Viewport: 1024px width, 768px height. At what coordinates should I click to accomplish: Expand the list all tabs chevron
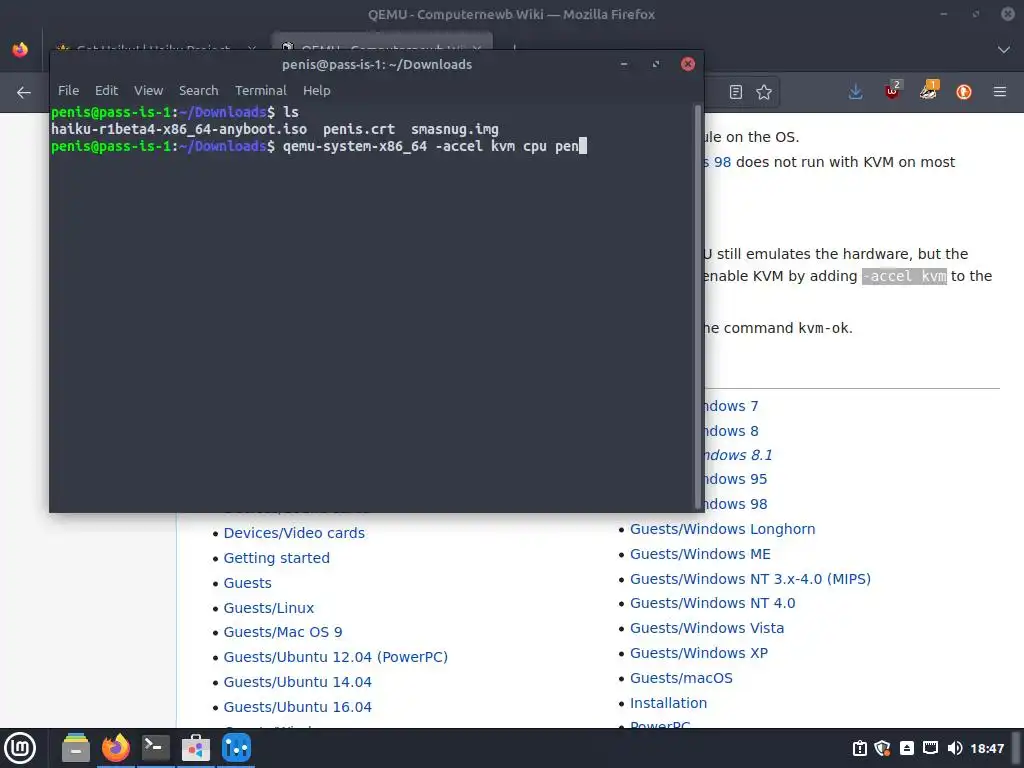pyautogui.click(x=1004, y=50)
